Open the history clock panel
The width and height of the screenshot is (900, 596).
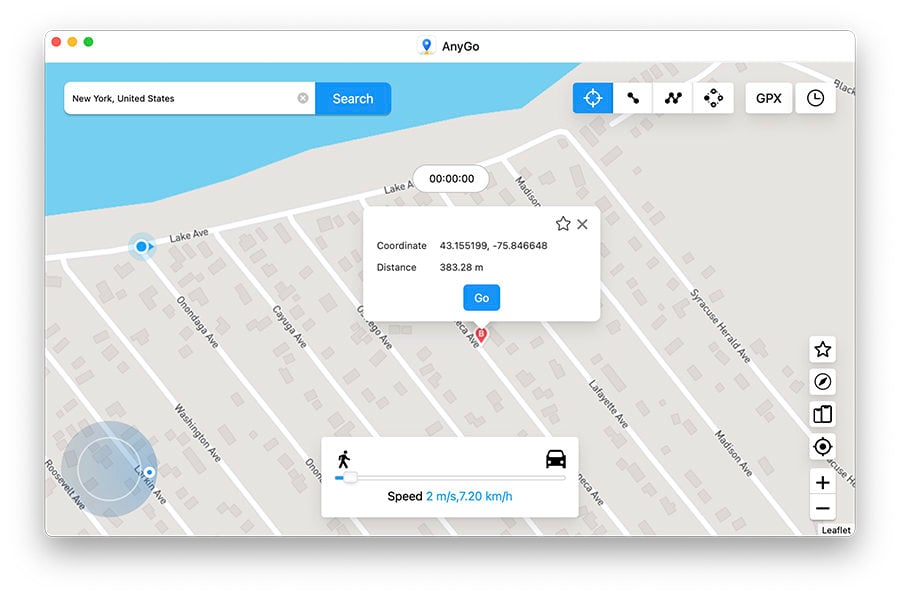(x=815, y=97)
